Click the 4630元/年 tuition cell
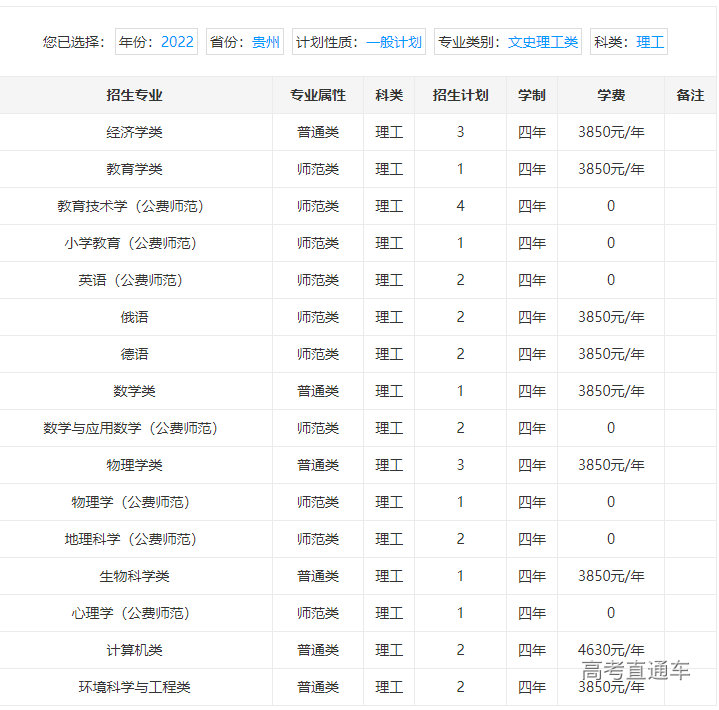The height and width of the screenshot is (710, 719). coord(611,650)
